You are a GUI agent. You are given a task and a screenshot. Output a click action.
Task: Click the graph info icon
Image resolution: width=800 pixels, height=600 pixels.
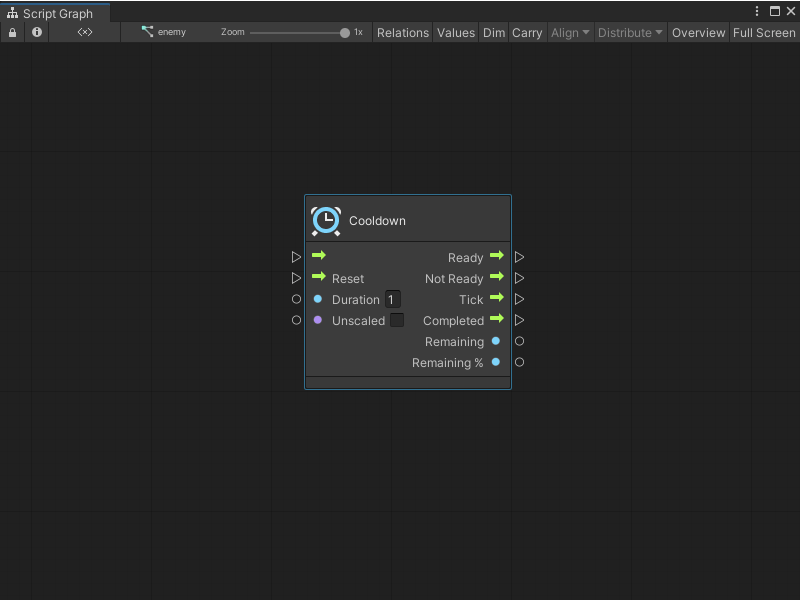pyautogui.click(x=37, y=32)
